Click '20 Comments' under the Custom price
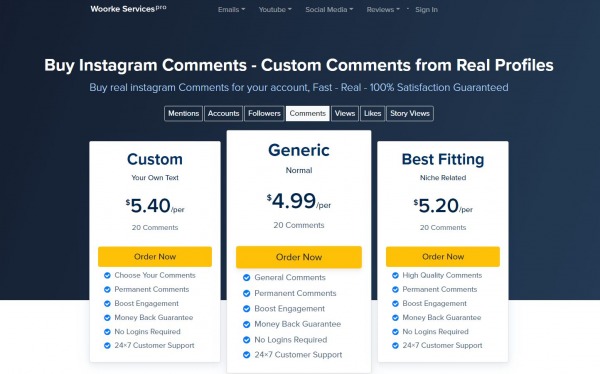This screenshot has width=600, height=374. point(155,227)
